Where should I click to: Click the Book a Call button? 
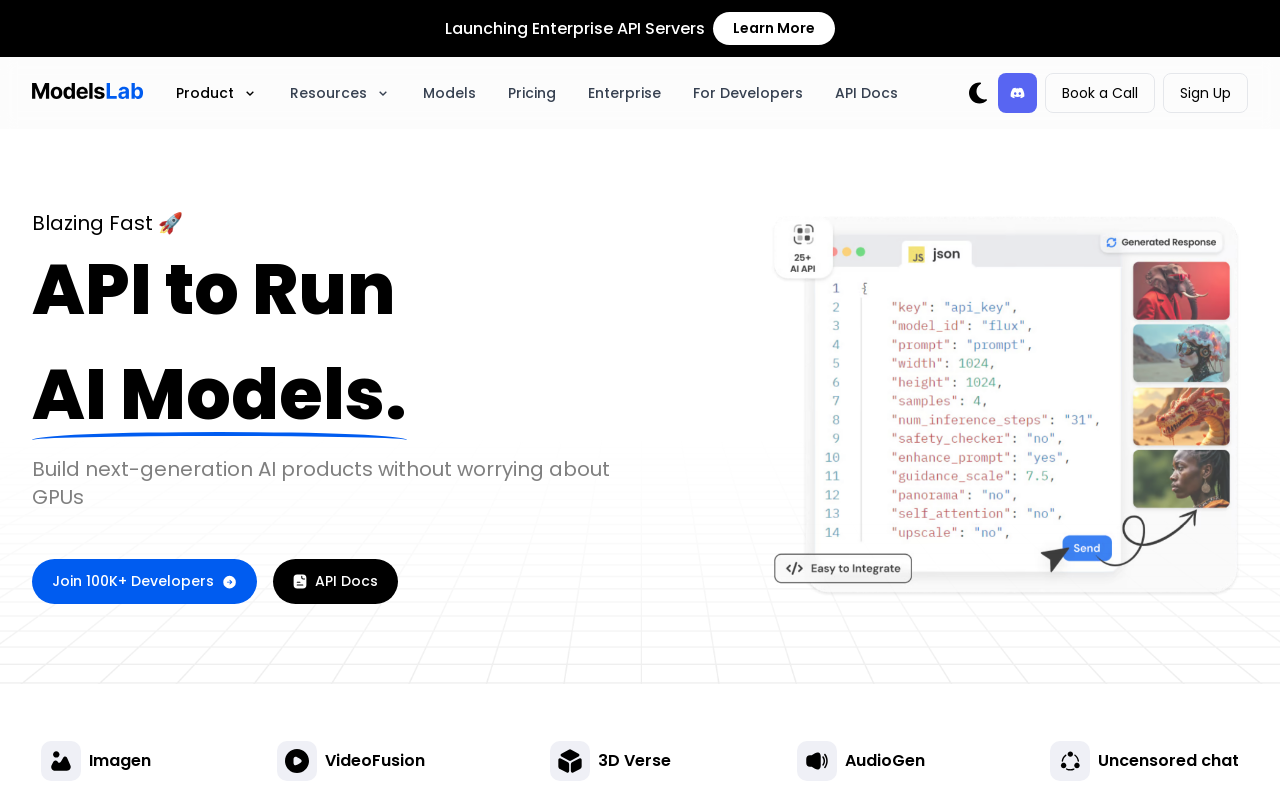[x=1099, y=93]
